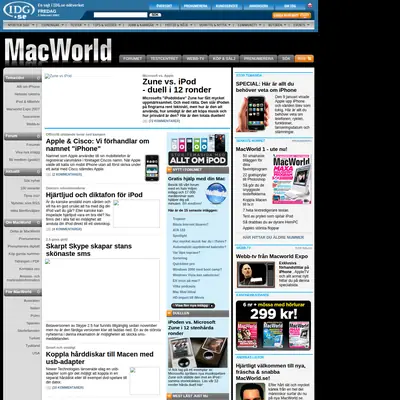Open the Apple & Cisco iPhone headline
This screenshot has width=400, height=400.
[98, 145]
